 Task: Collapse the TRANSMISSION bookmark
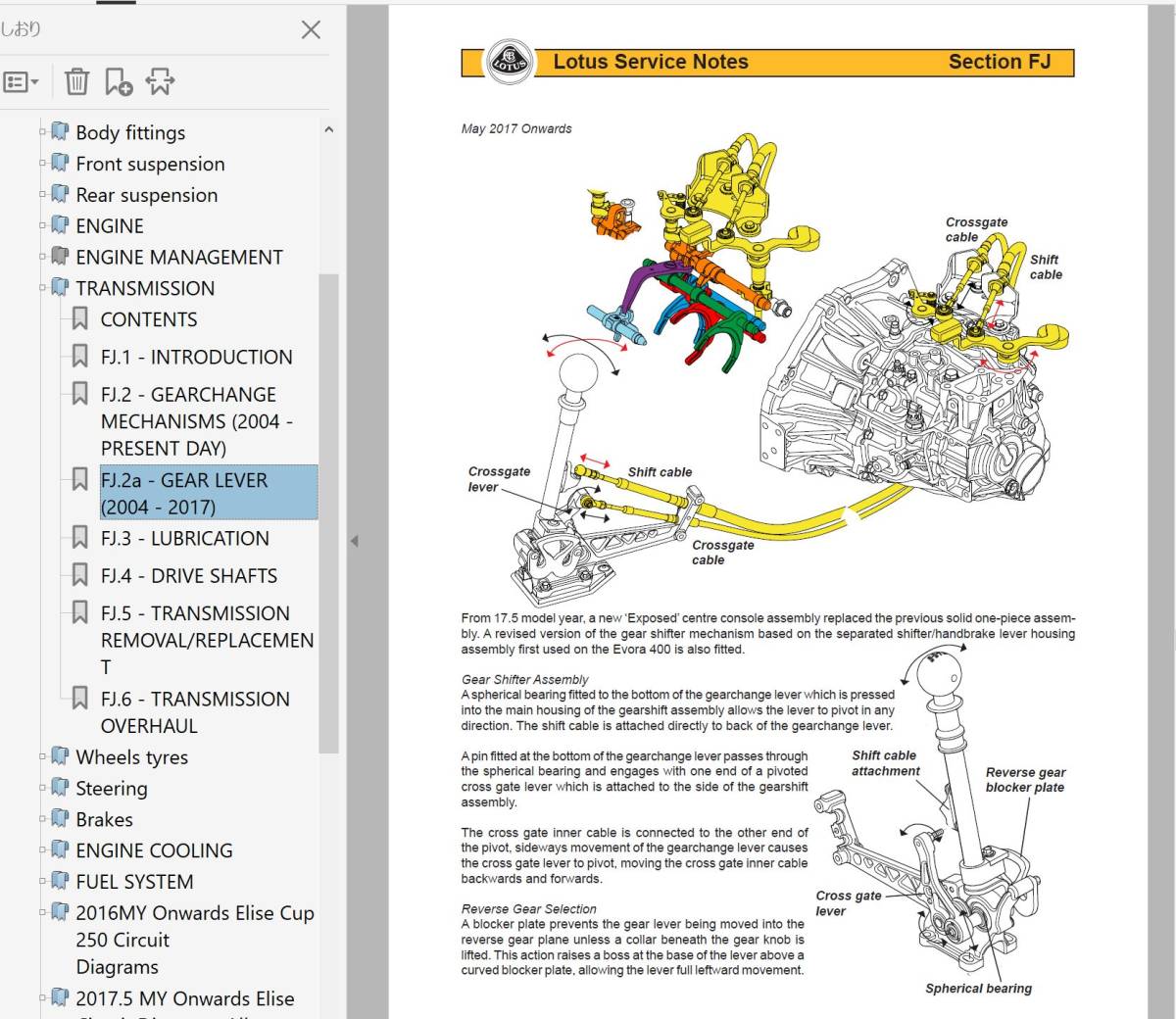(x=42, y=288)
